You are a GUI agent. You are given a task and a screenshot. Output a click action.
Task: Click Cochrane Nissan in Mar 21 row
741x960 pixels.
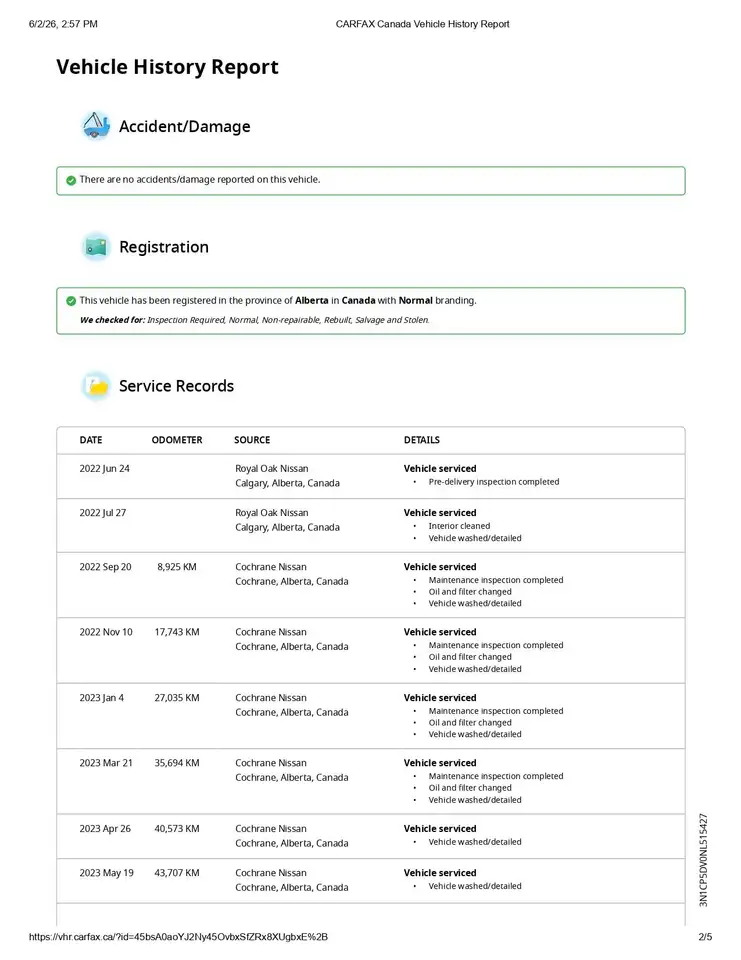pyautogui.click(x=271, y=763)
